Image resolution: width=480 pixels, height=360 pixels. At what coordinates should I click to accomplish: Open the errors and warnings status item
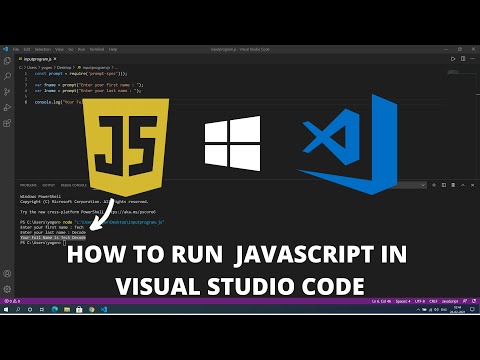click(x=12, y=301)
